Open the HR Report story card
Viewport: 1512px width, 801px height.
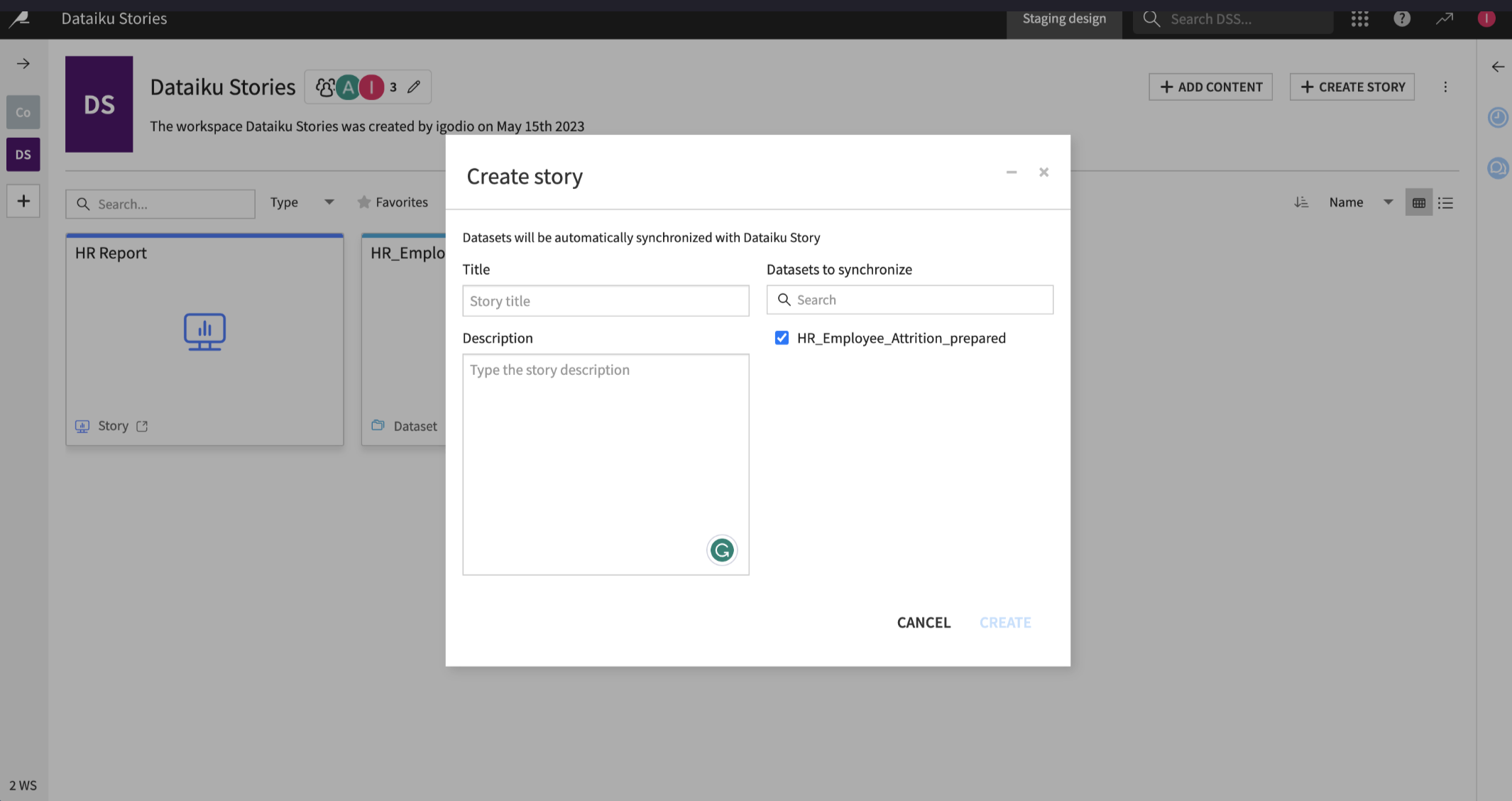[x=205, y=339]
